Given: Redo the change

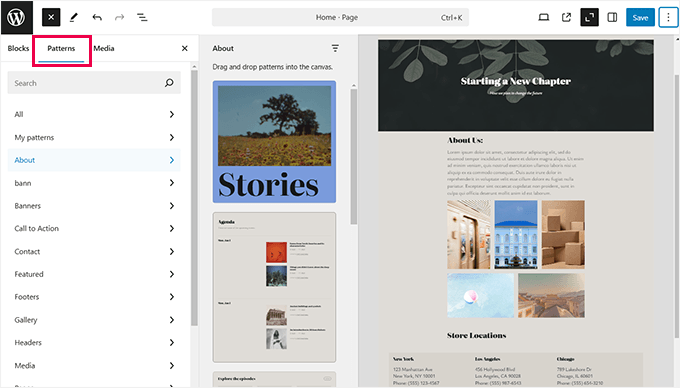Looking at the screenshot, I should pos(119,17).
